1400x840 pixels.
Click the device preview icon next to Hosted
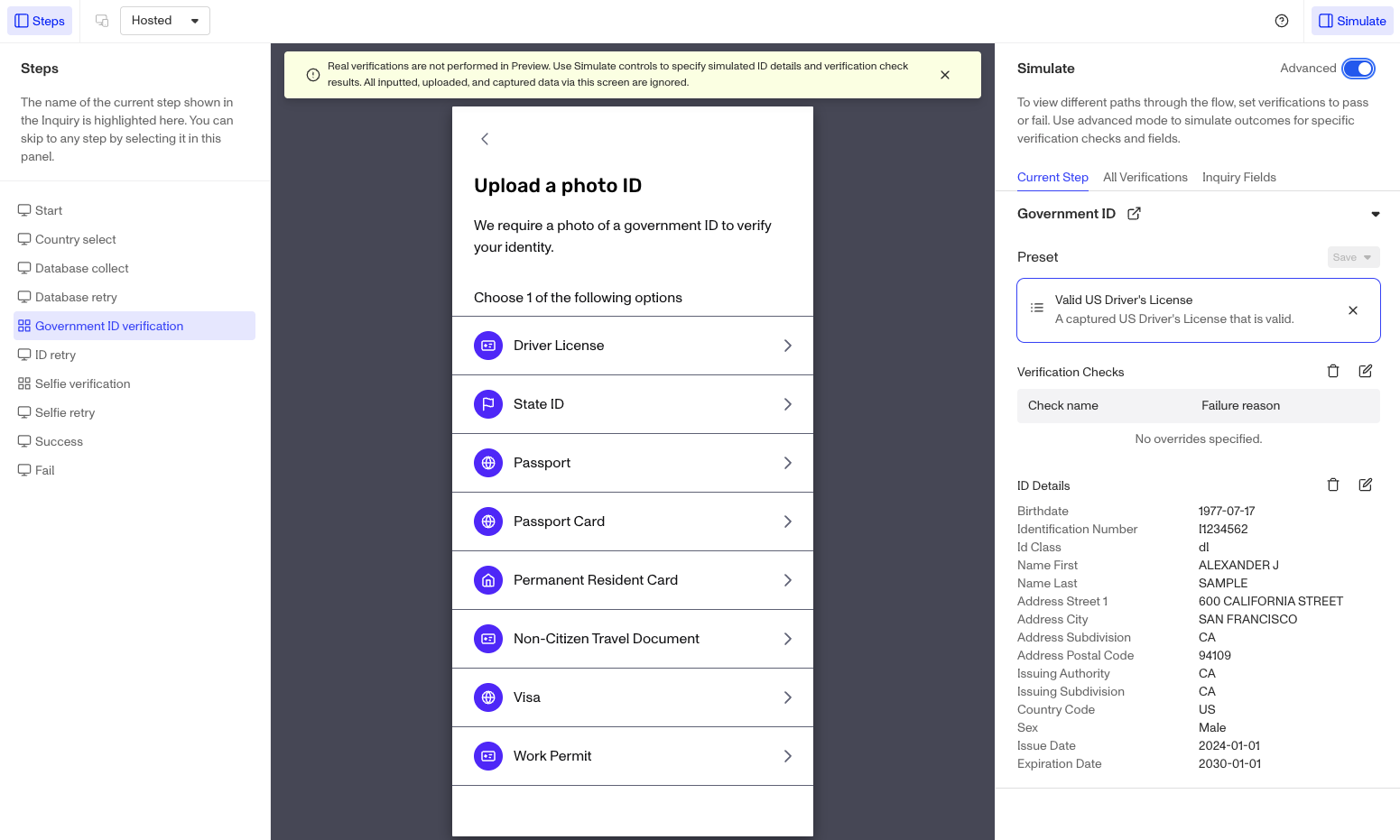point(102,21)
